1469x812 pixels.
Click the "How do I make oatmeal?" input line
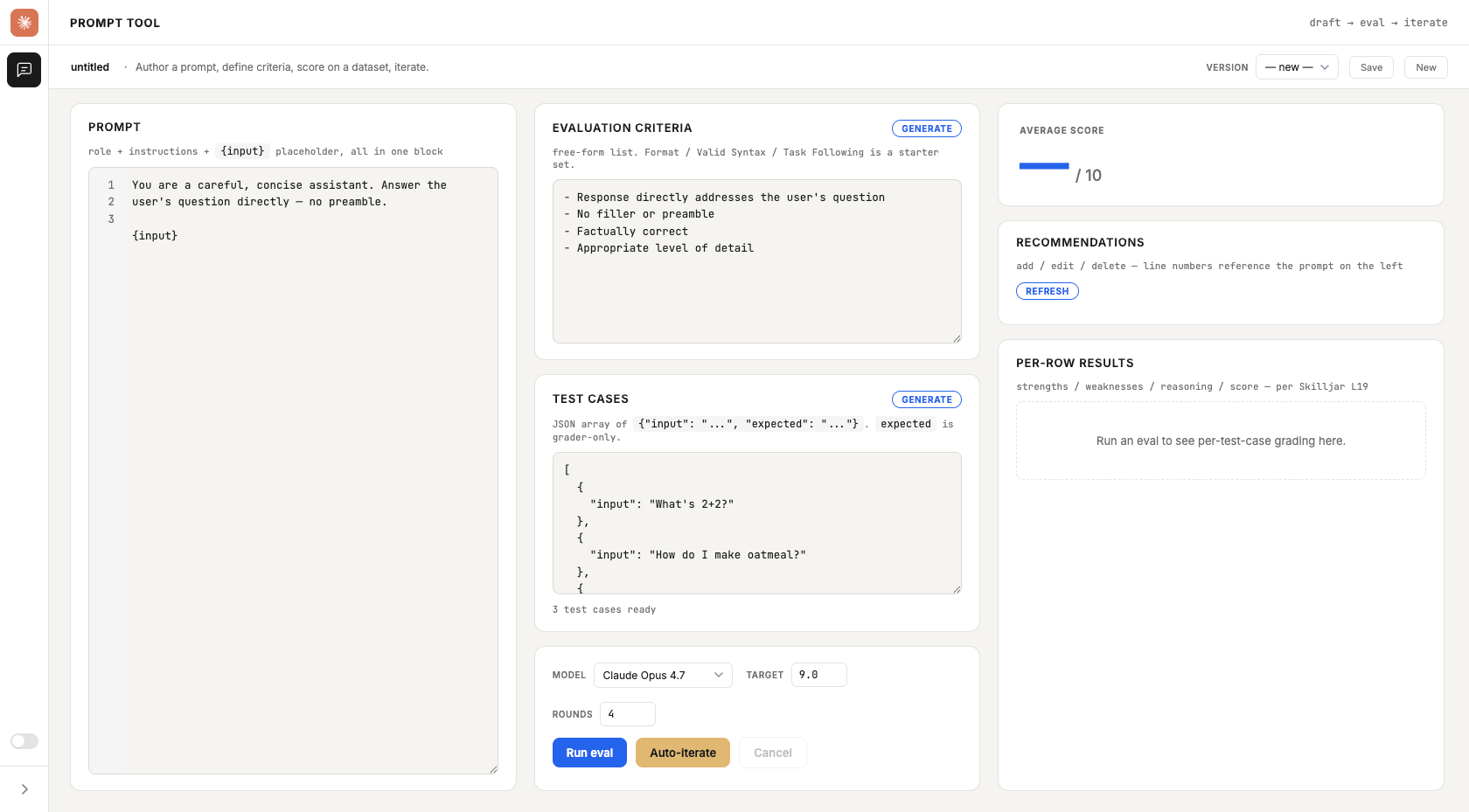click(698, 555)
